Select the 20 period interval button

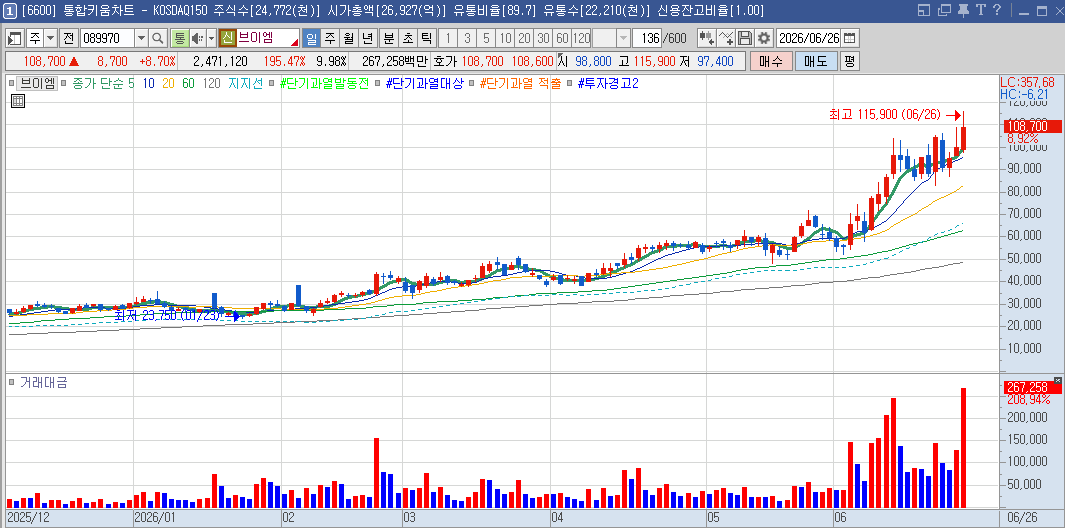tap(524, 38)
